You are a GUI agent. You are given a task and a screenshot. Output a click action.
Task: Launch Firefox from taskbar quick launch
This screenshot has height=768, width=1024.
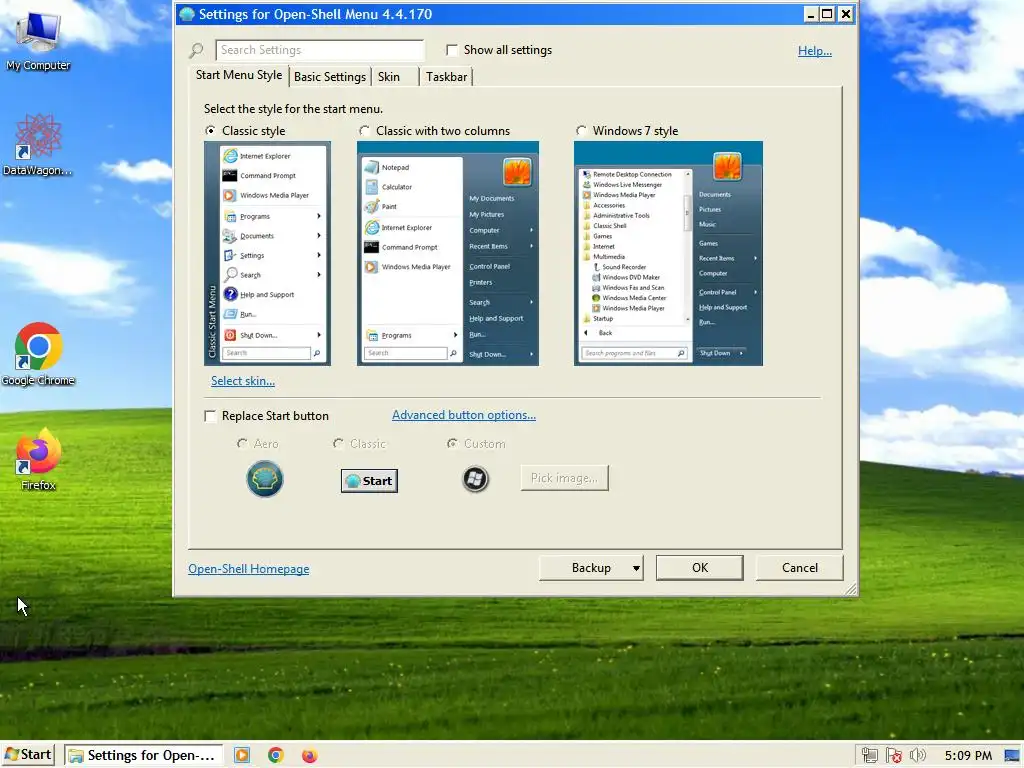coord(310,755)
